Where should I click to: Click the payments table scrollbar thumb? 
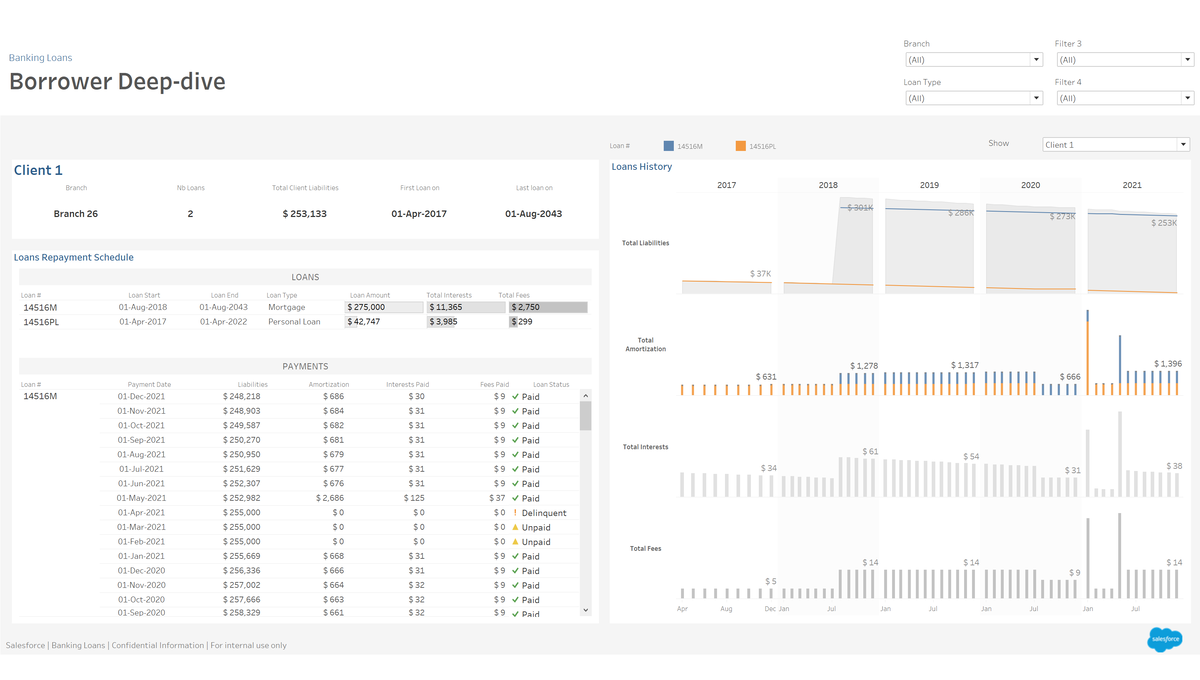click(586, 416)
